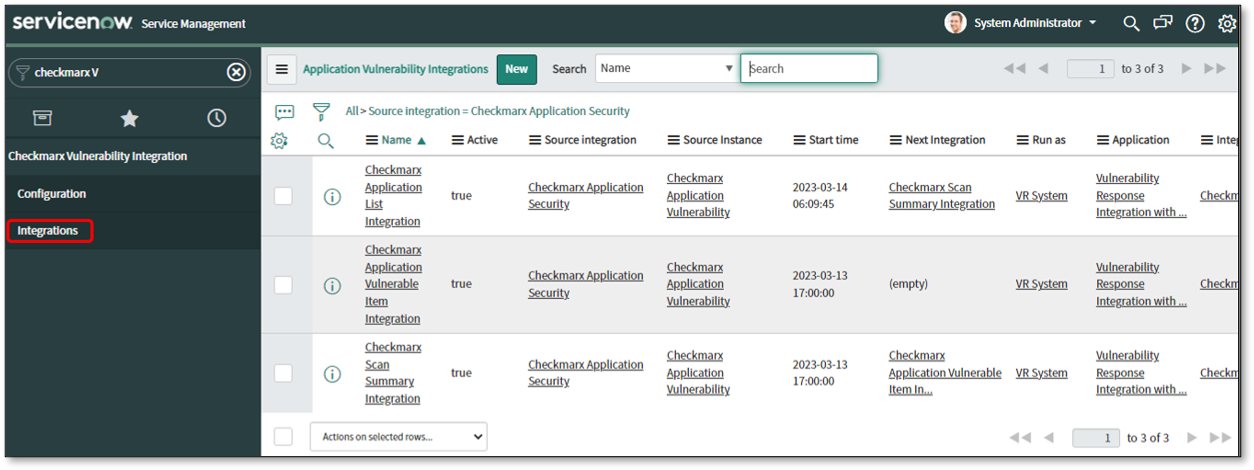Click into the list Search input box

pos(809,69)
